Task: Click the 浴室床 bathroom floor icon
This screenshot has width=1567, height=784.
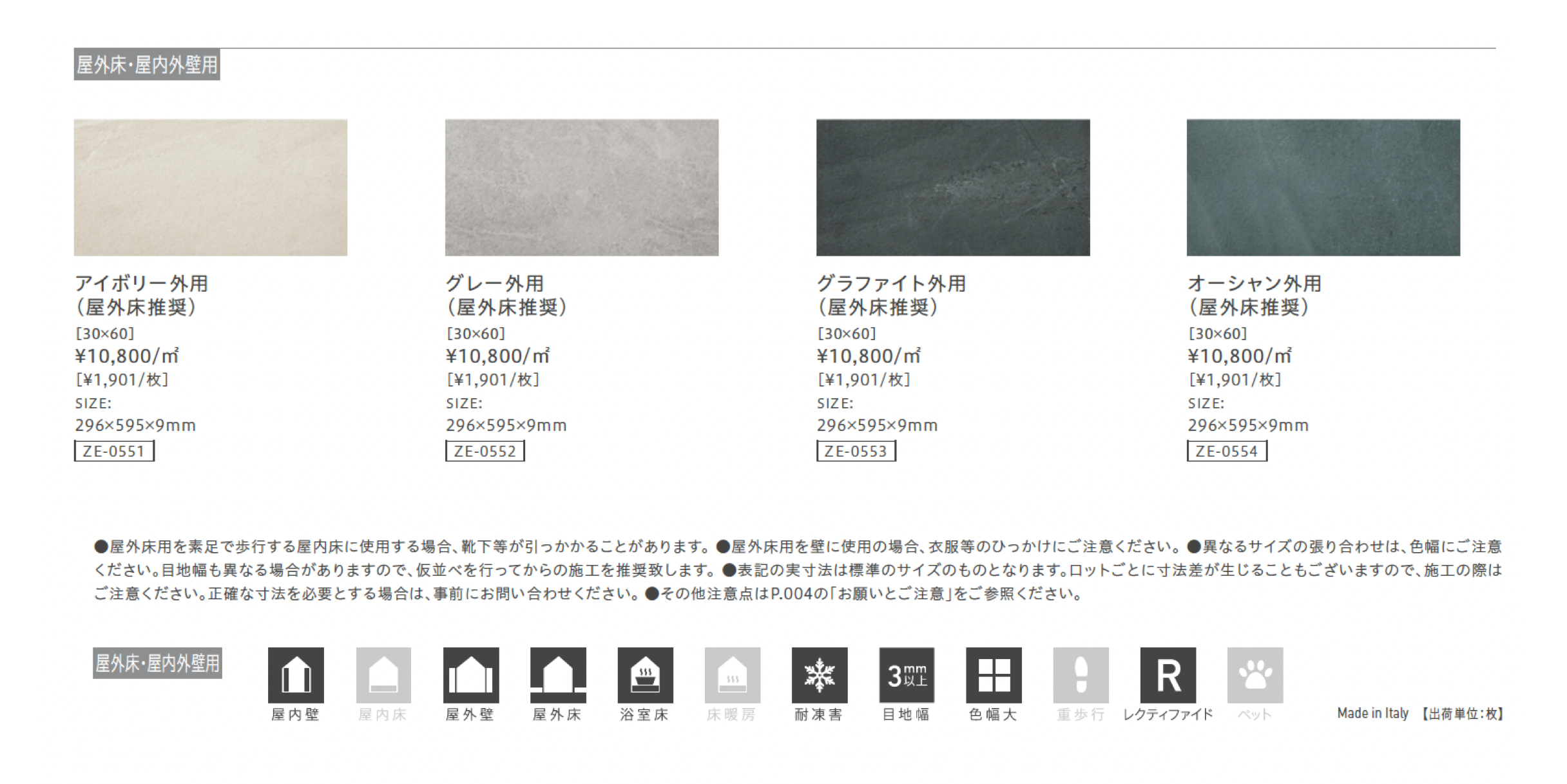Action: (645, 674)
